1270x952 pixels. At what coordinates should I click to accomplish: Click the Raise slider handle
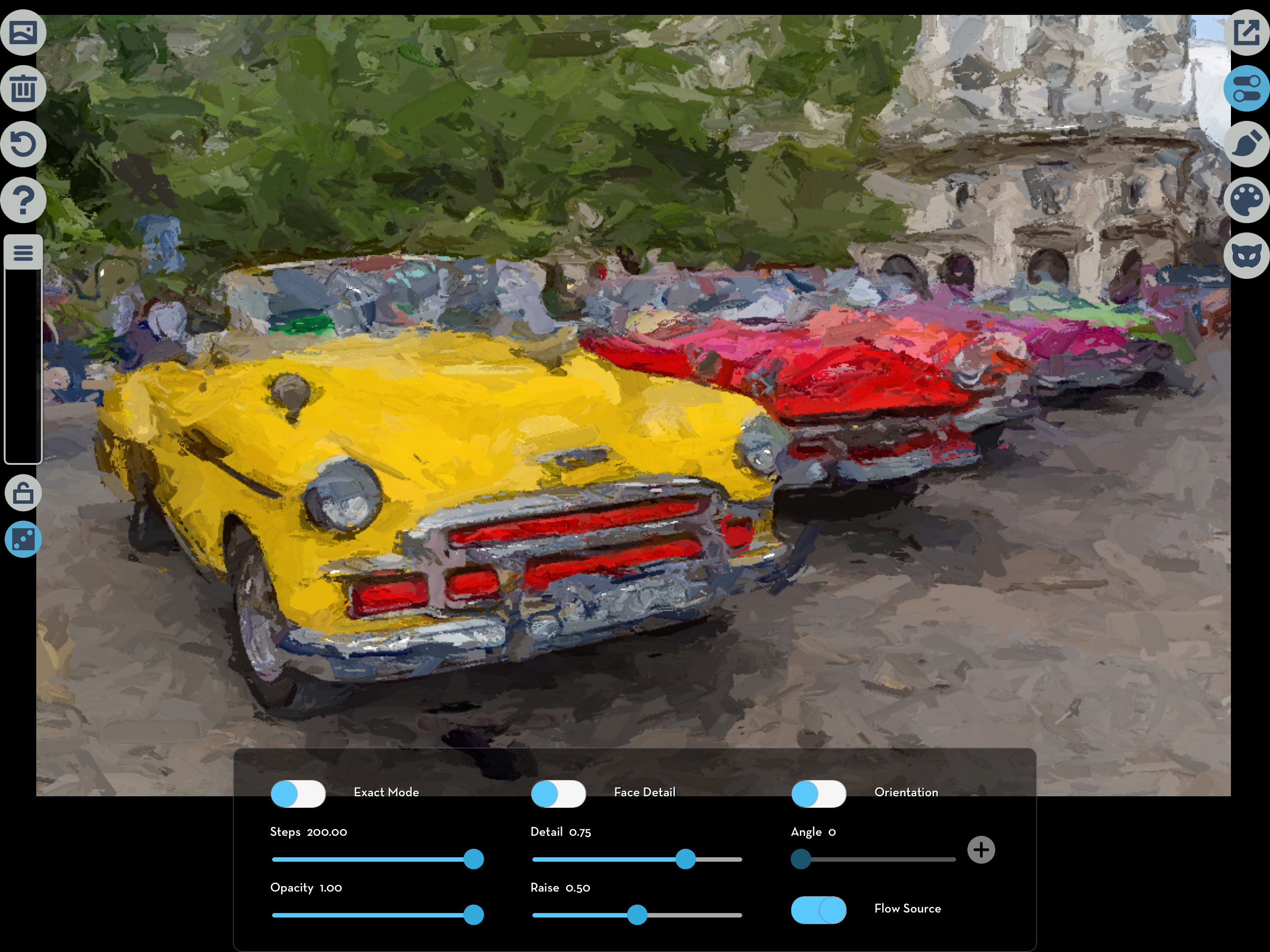pyautogui.click(x=637, y=915)
